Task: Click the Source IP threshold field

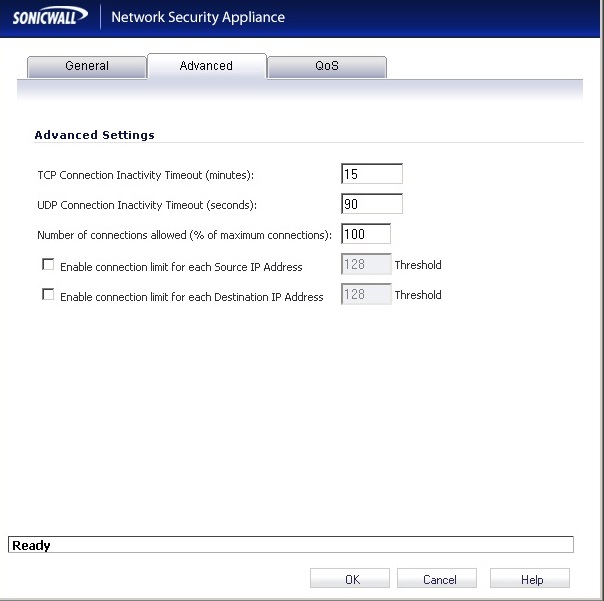Action: pos(366,264)
